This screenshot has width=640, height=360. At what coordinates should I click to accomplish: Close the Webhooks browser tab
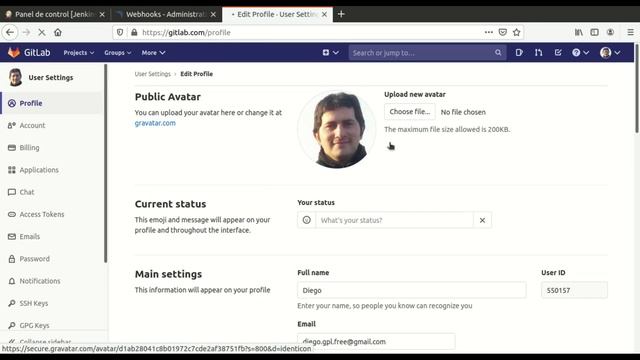pos(213,14)
